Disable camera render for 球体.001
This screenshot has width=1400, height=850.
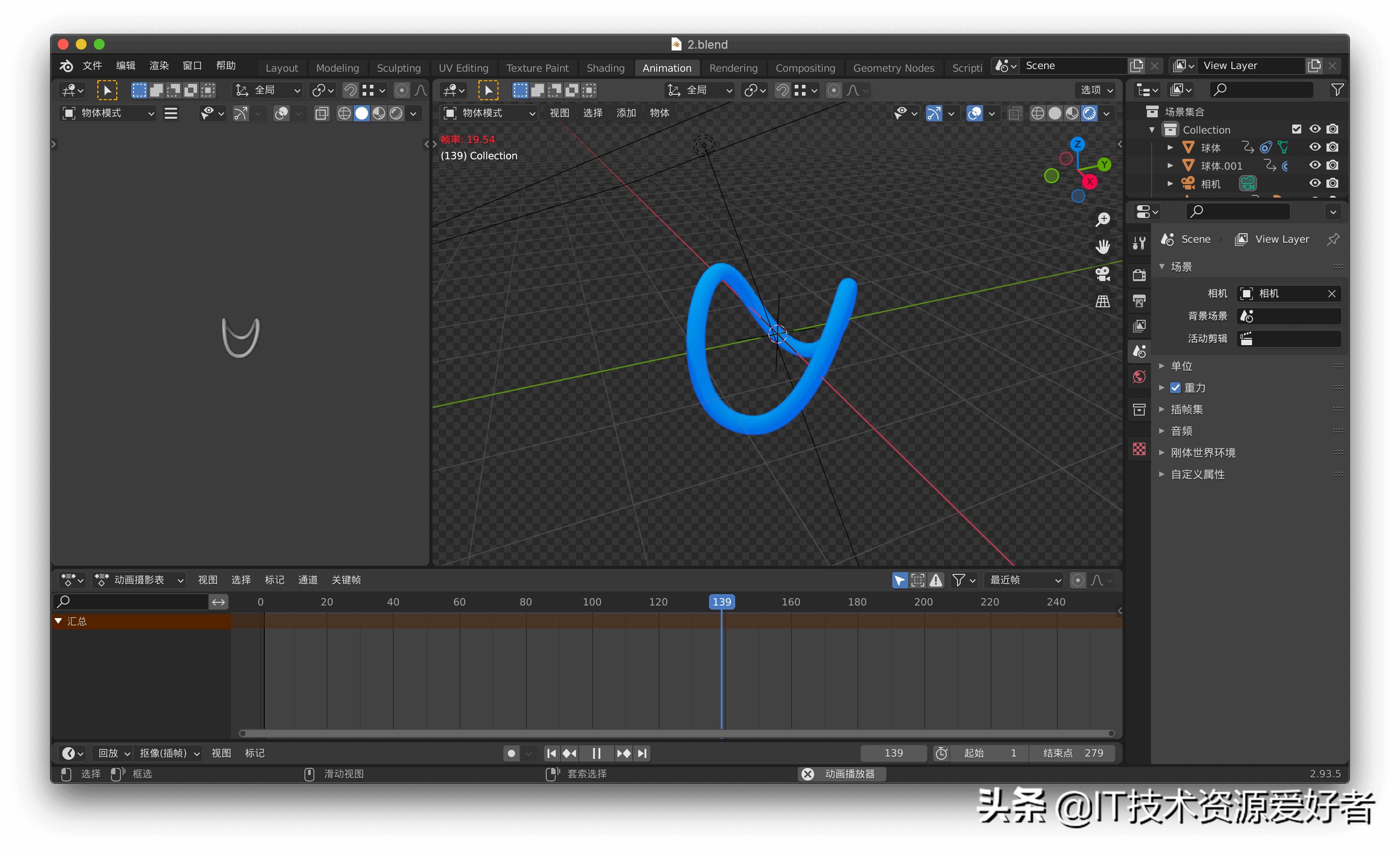[1332, 165]
